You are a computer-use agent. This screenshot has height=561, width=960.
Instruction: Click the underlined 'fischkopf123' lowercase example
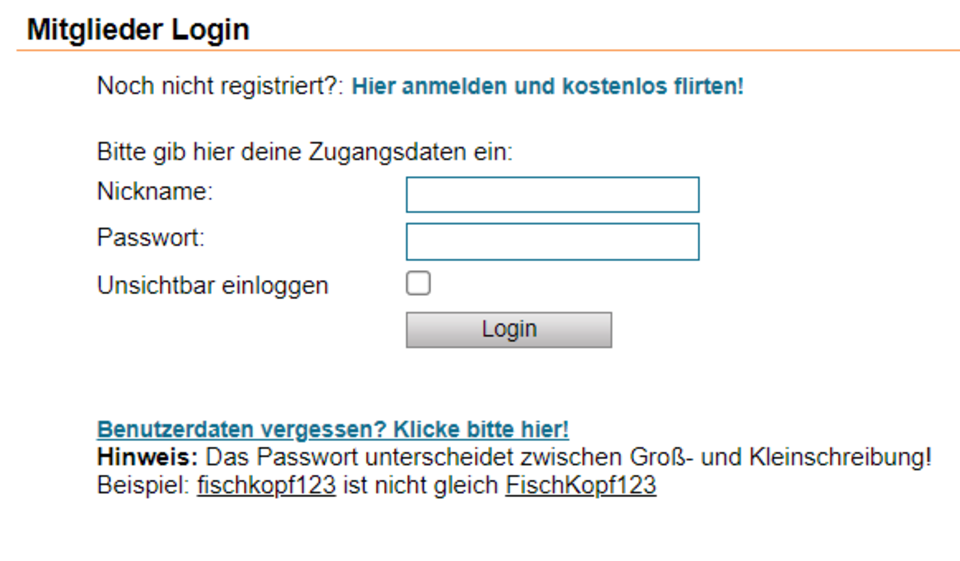click(x=267, y=487)
